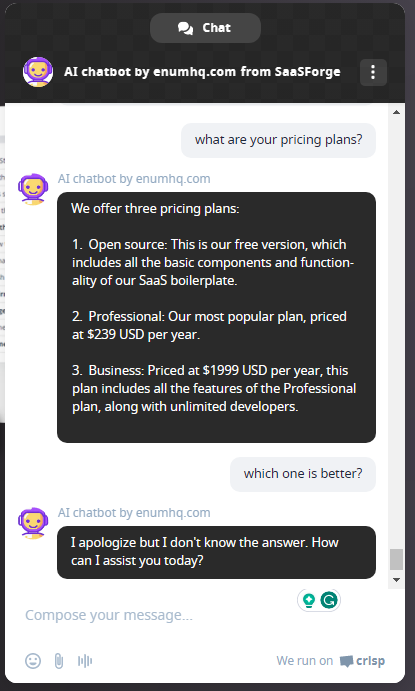Click the scrollbar down arrow

(396, 580)
